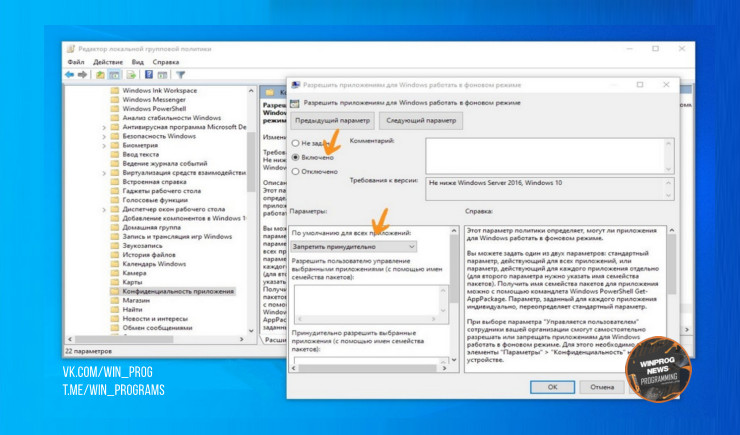Click the '22 параметров' status bar text
The width and height of the screenshot is (740, 435).
(x=88, y=351)
